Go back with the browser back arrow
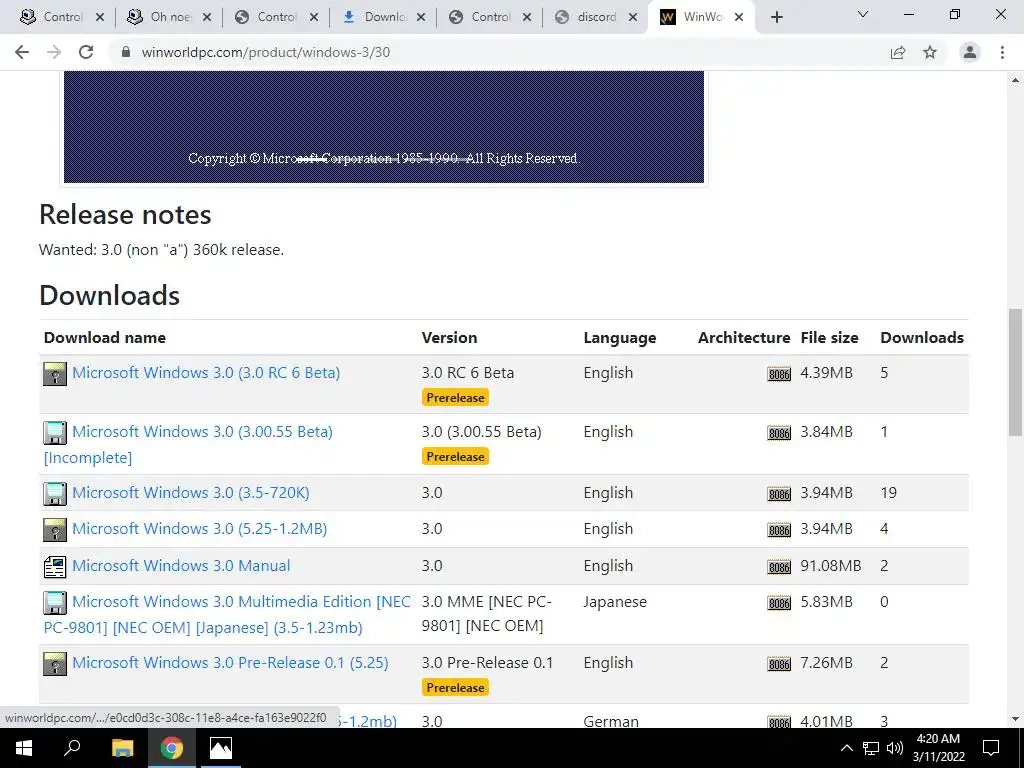This screenshot has height=768, width=1024. coord(22,52)
